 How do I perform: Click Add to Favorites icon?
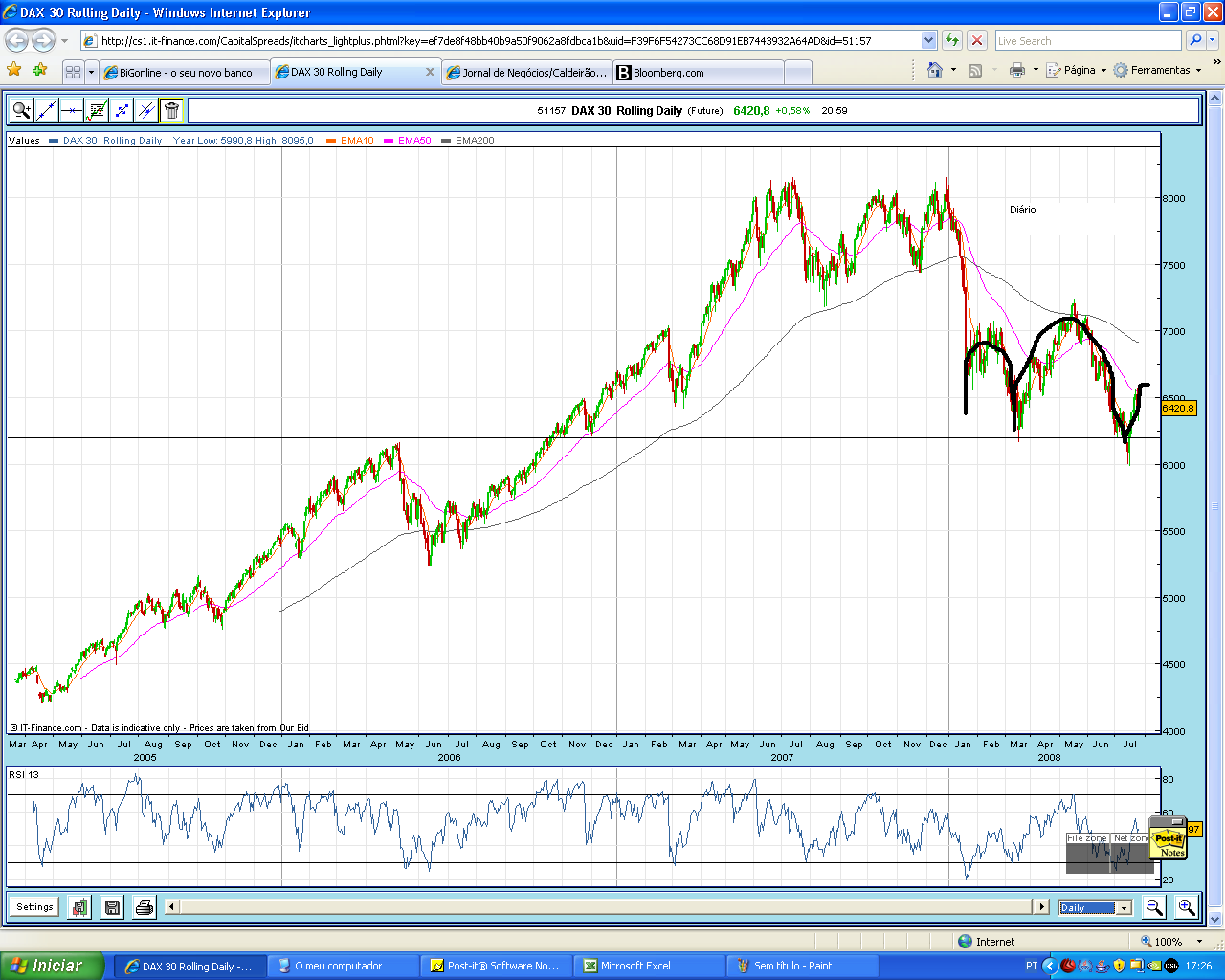(x=39, y=70)
